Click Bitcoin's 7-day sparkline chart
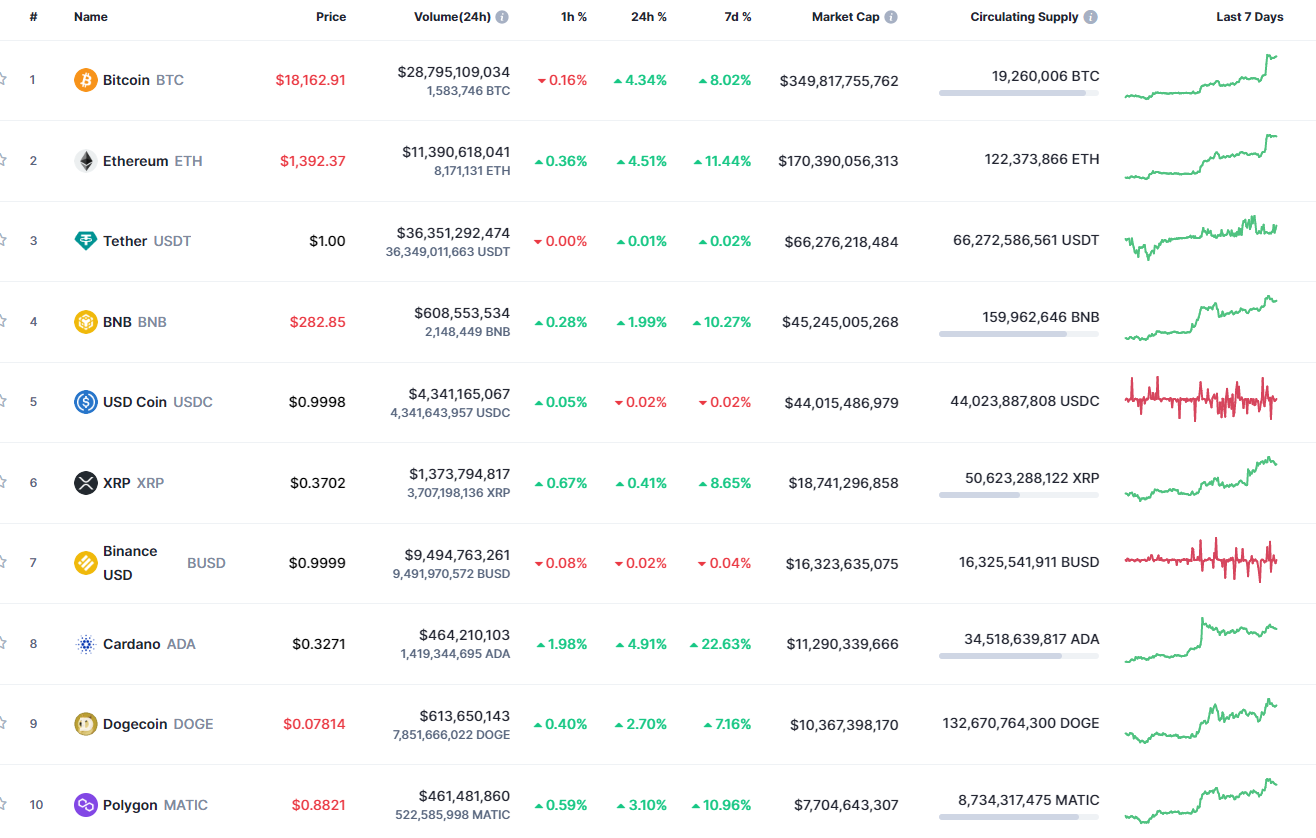 1200,80
